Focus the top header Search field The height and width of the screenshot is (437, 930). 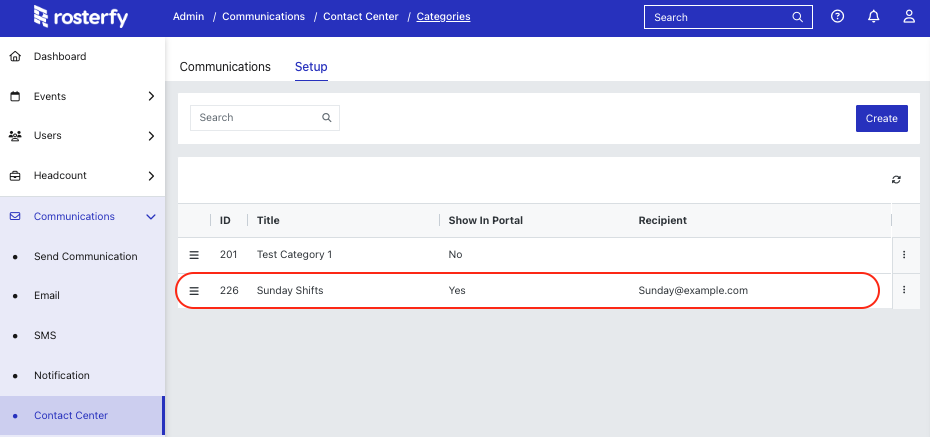(728, 17)
